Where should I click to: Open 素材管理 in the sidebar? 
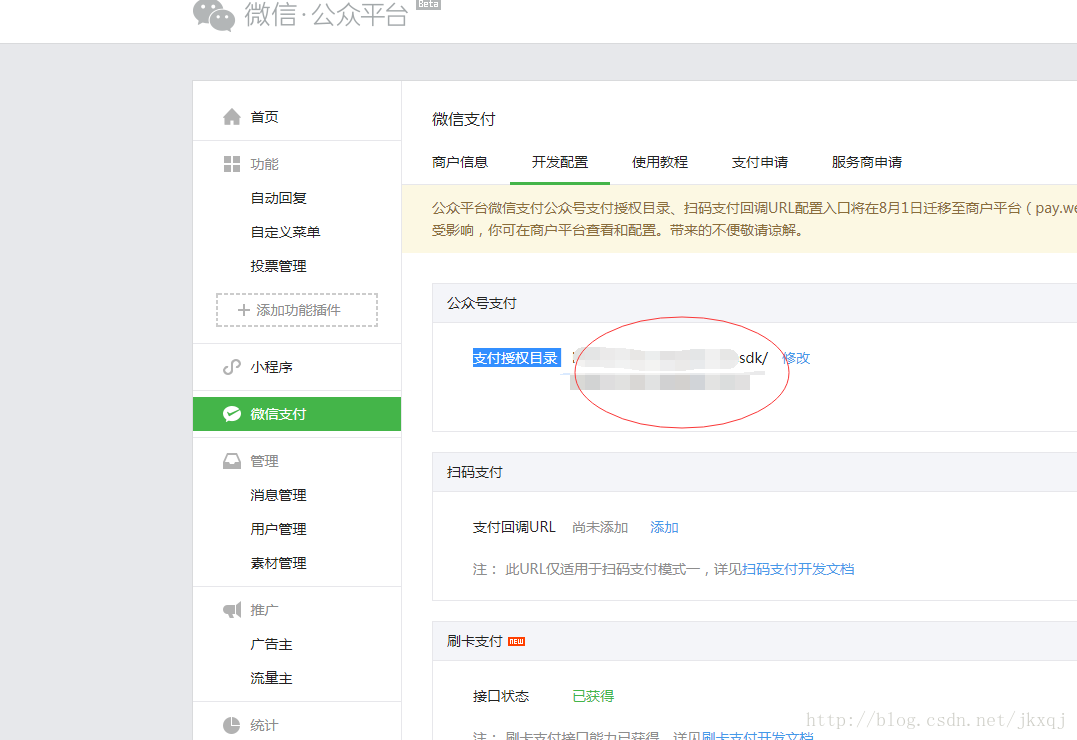(x=278, y=563)
